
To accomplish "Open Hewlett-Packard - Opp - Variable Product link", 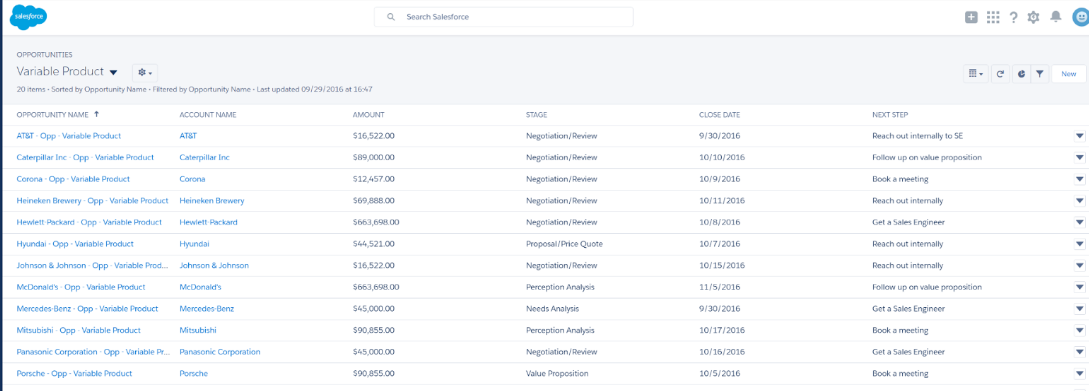I will click(89, 222).
